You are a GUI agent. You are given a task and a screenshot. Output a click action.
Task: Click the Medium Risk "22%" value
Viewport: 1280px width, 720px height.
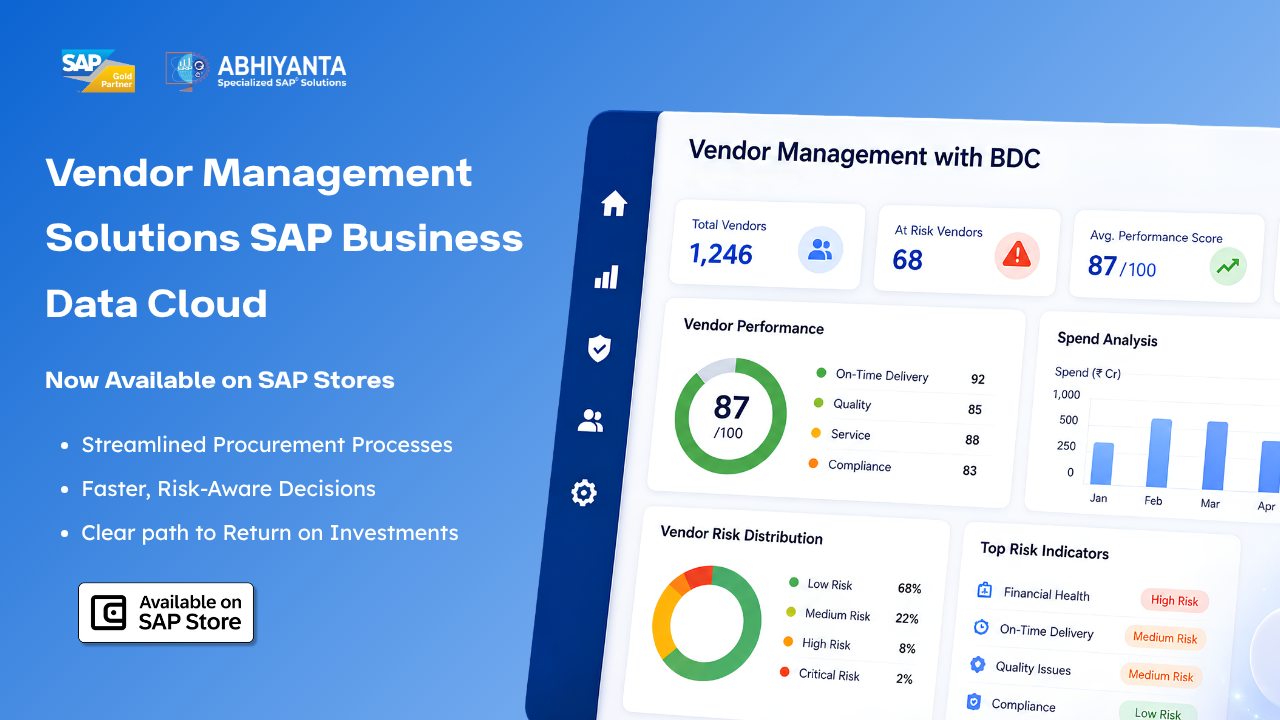907,619
